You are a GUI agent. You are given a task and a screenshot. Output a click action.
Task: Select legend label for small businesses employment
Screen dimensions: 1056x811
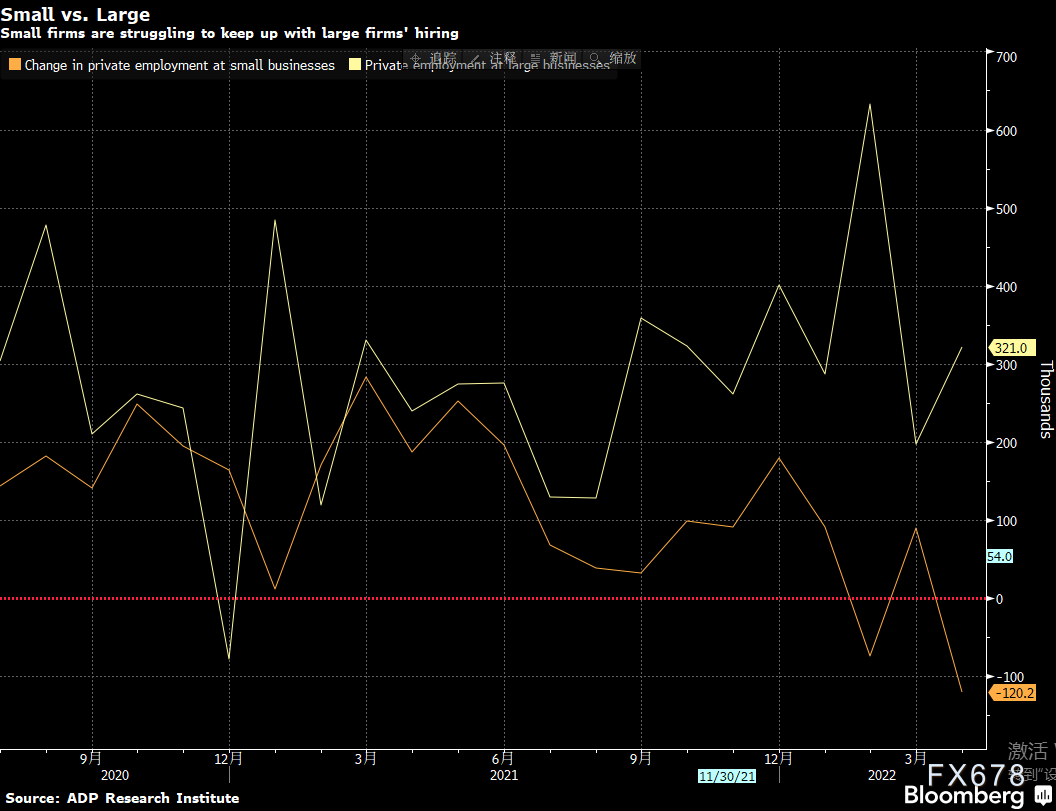(x=180, y=65)
